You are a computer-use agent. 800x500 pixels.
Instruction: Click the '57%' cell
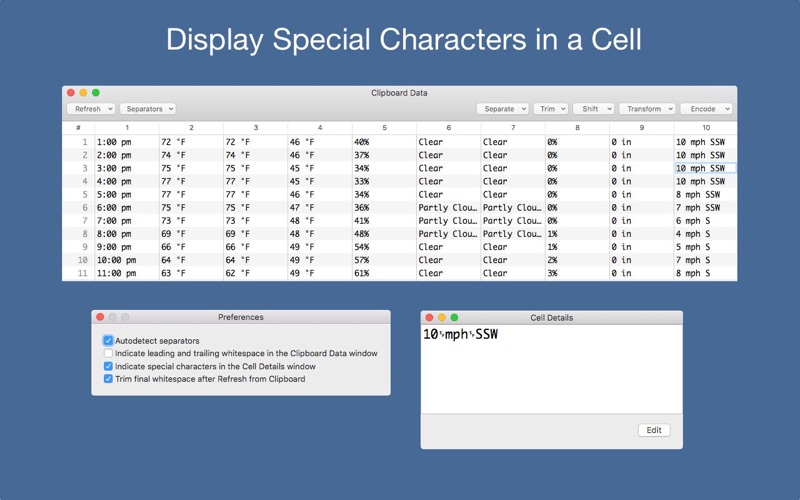(x=384, y=260)
